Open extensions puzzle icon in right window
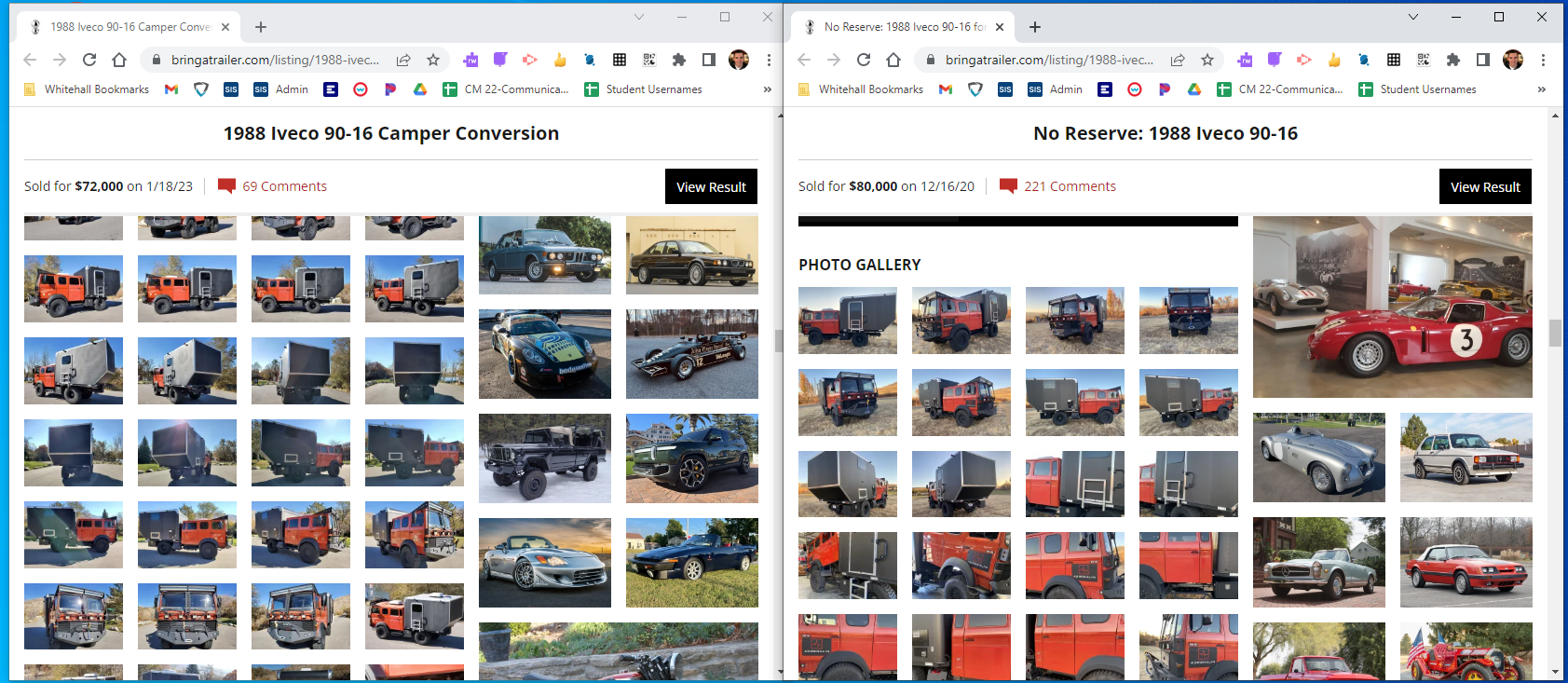 point(1453,60)
